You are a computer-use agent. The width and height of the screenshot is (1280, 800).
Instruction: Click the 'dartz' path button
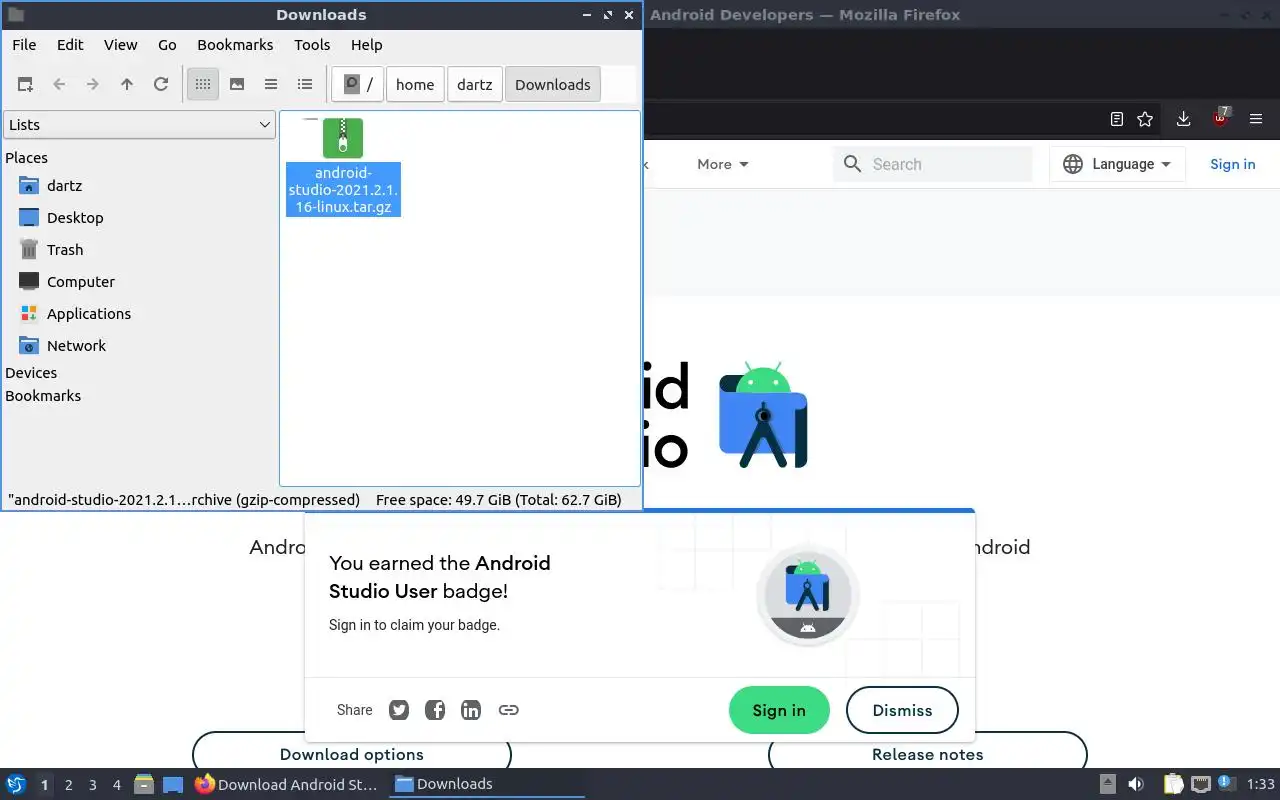click(x=475, y=85)
